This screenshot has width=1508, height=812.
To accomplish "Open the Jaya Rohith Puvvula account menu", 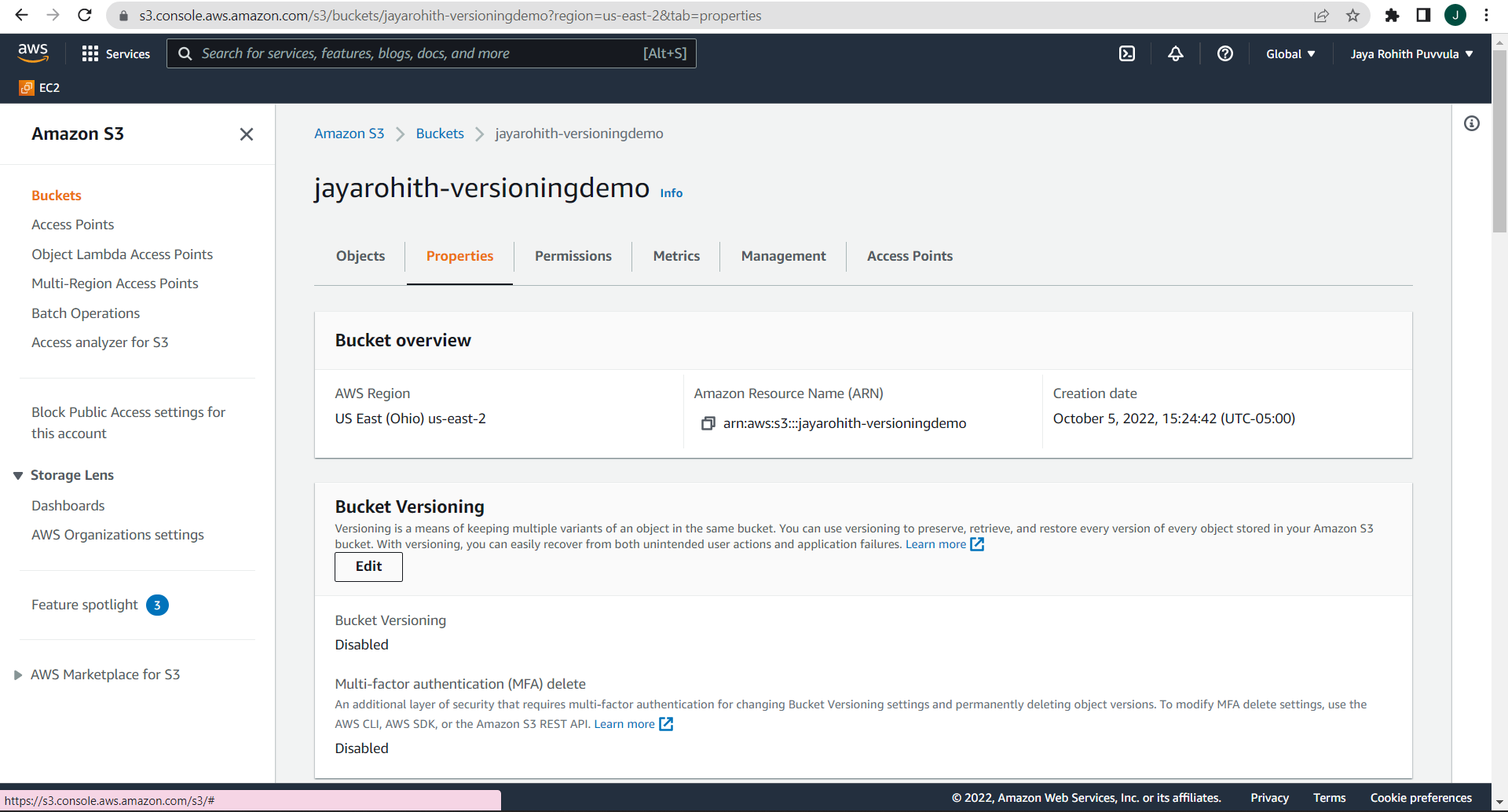I will tap(1411, 53).
